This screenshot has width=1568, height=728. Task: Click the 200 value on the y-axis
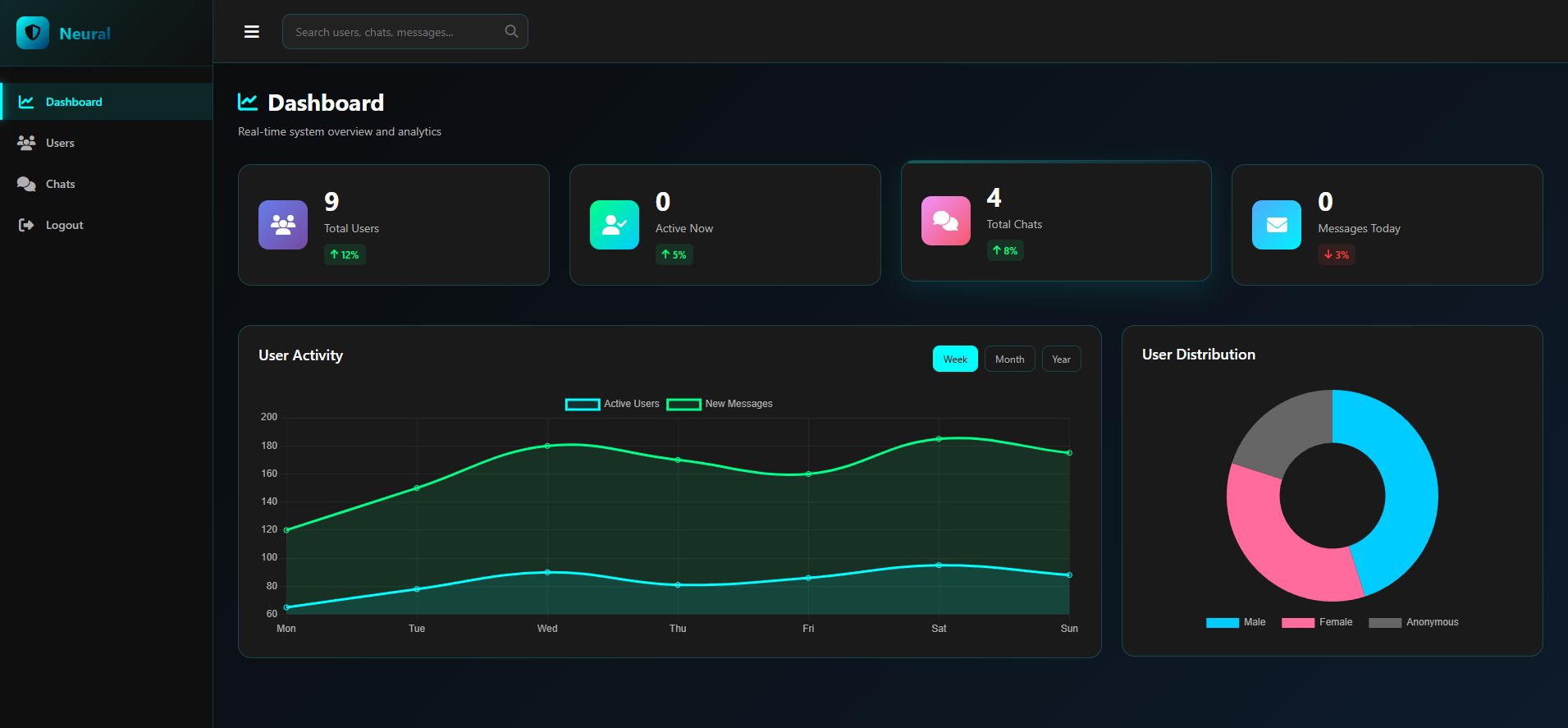pos(269,417)
